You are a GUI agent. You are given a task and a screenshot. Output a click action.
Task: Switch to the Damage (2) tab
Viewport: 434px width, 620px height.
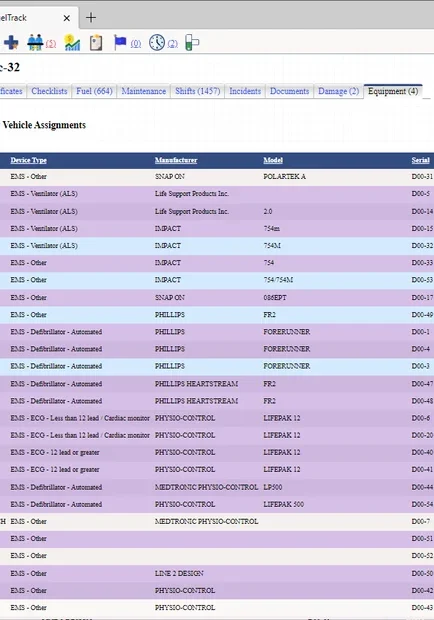tap(338, 91)
